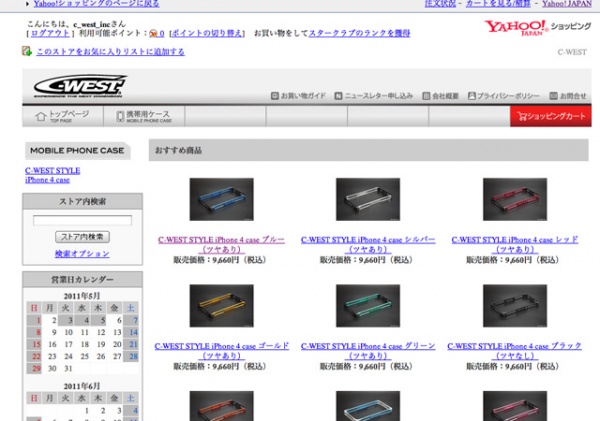Click May 31 in calendar
600x421 pixels.
pos(68,369)
